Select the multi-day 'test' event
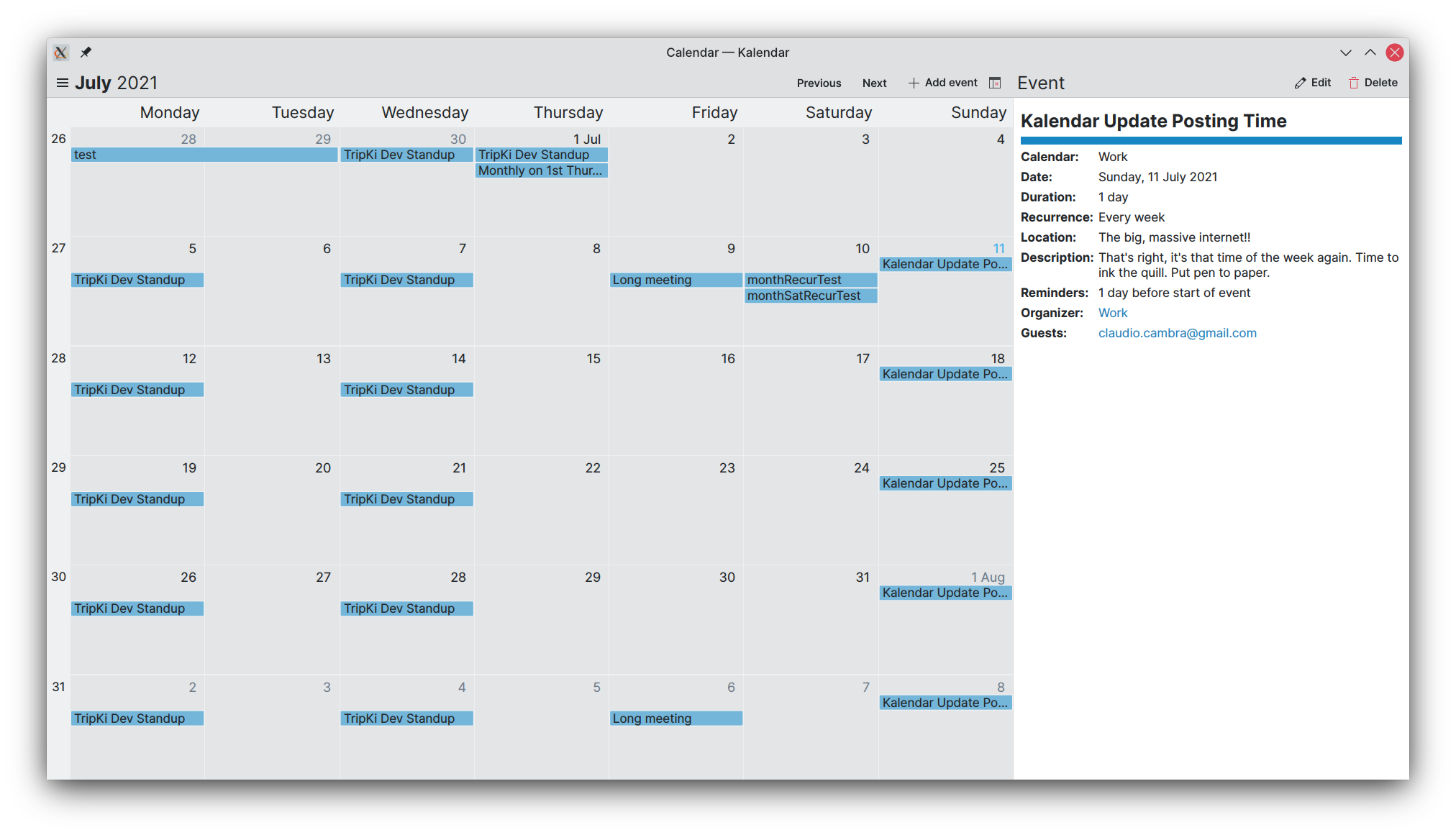This screenshot has height=835, width=1456. pos(204,155)
